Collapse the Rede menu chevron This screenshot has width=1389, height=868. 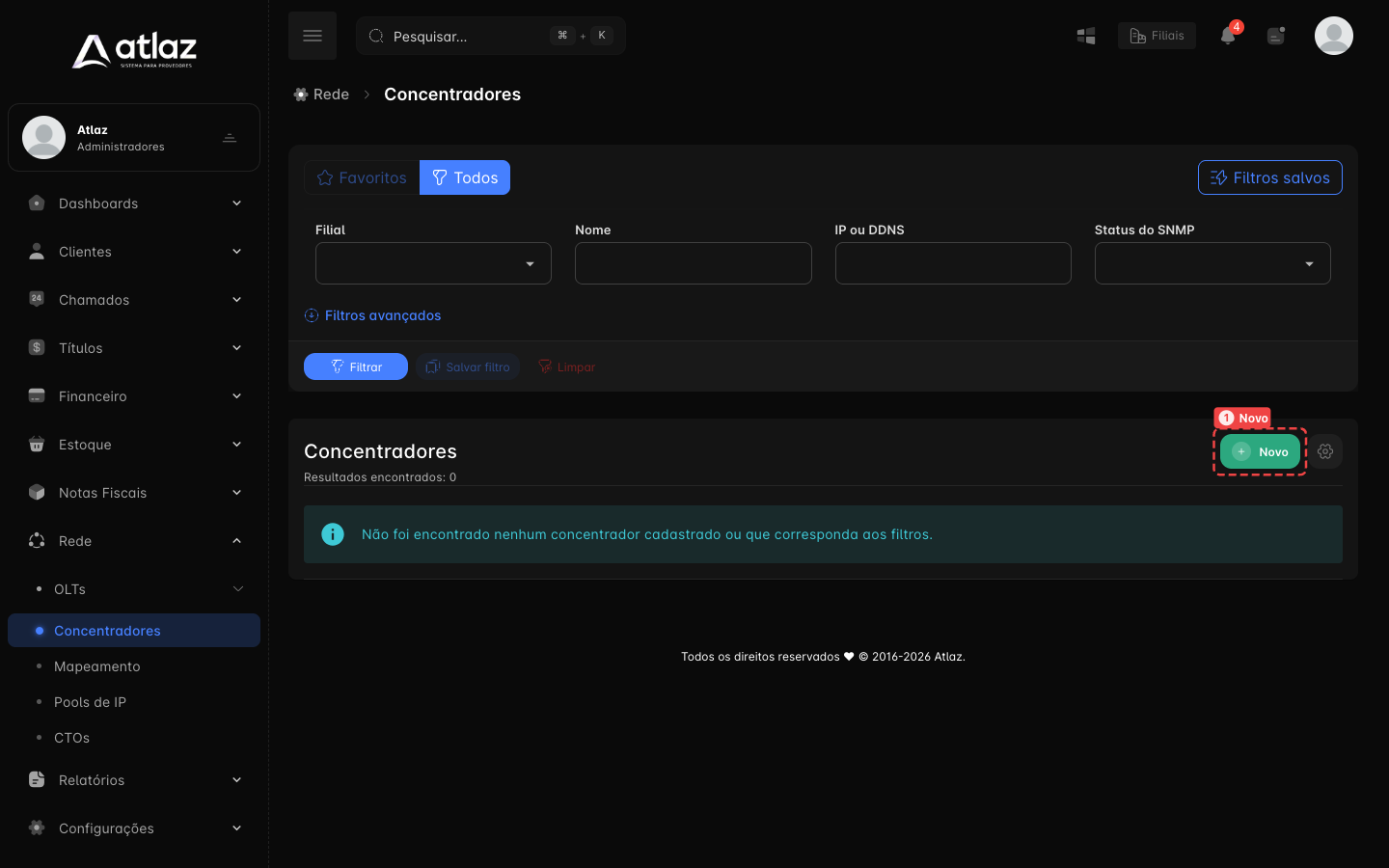point(236,540)
